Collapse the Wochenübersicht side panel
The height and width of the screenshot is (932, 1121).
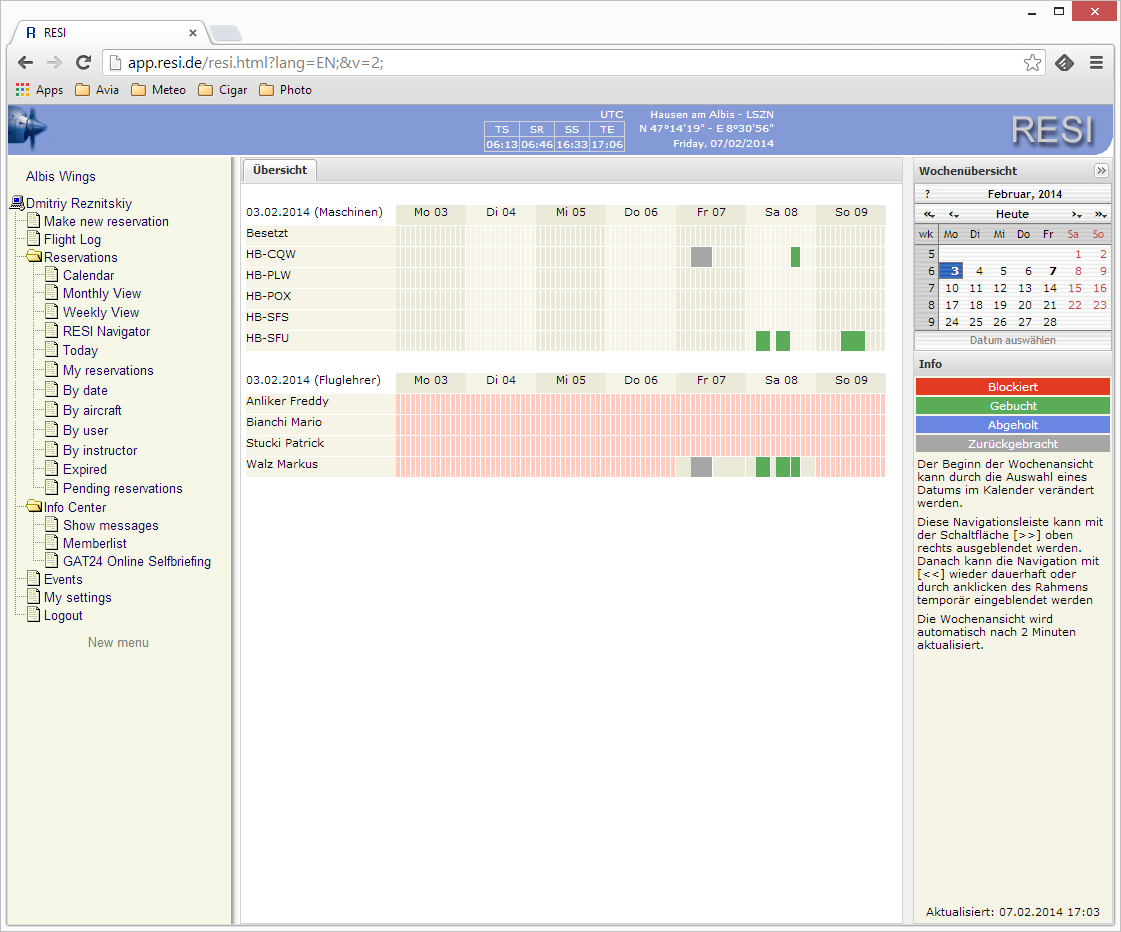pyautogui.click(x=1101, y=171)
